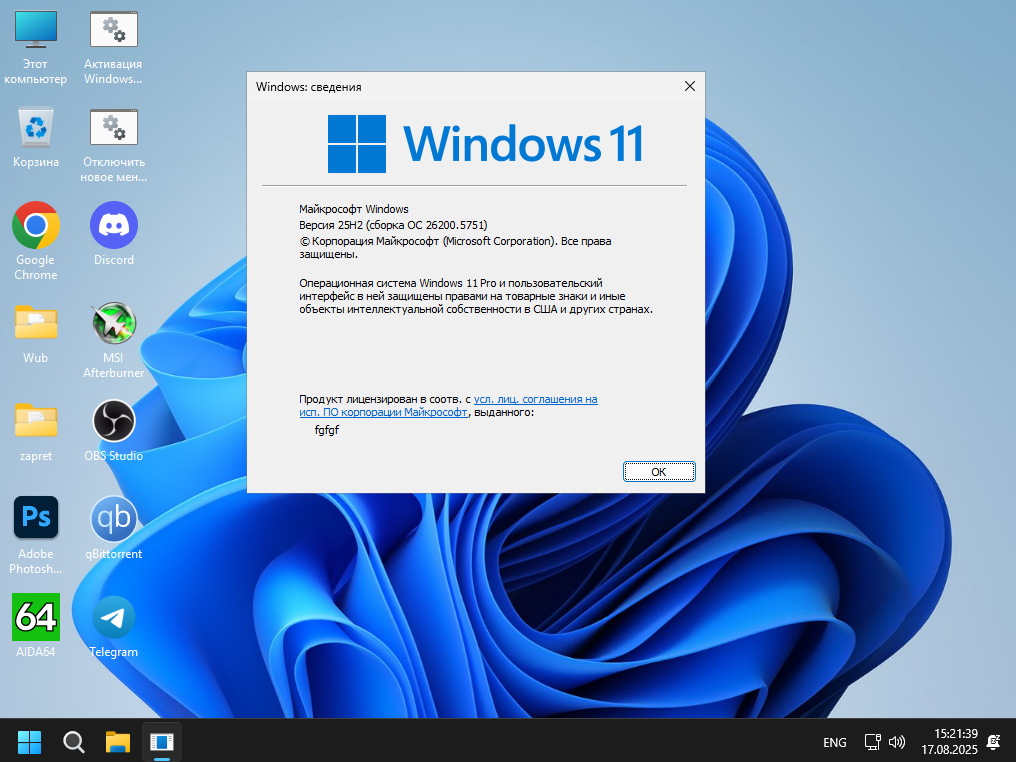1016x762 pixels.
Task: Click the 'Майкрософт Windows' text line
Action: point(354,209)
